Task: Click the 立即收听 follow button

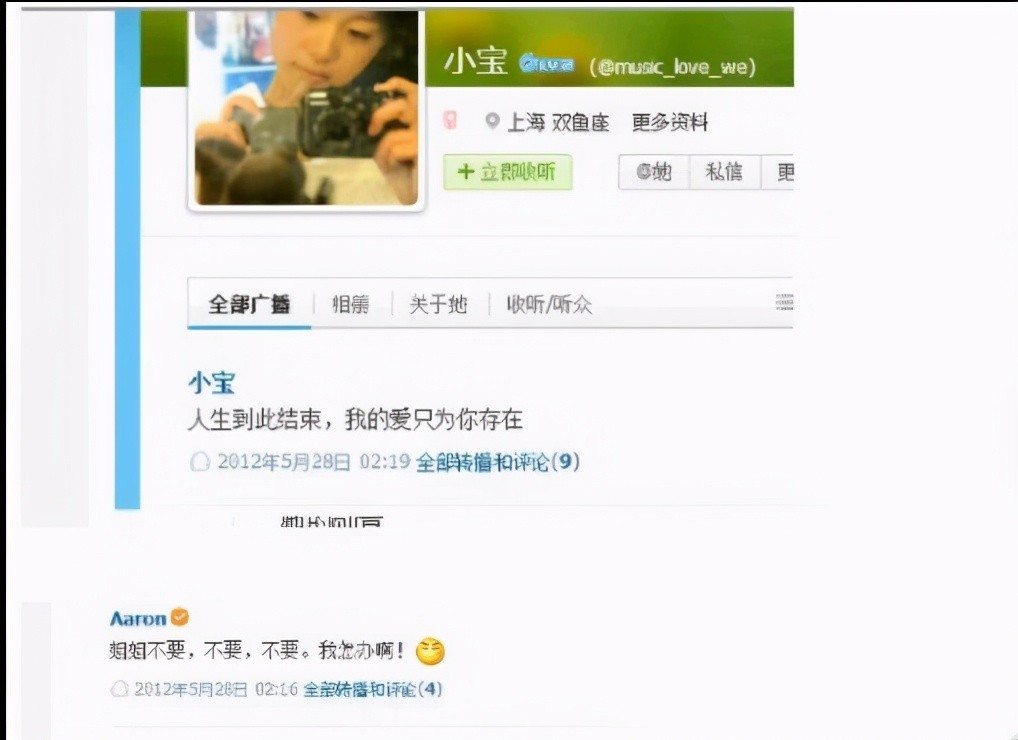Action: (x=508, y=172)
